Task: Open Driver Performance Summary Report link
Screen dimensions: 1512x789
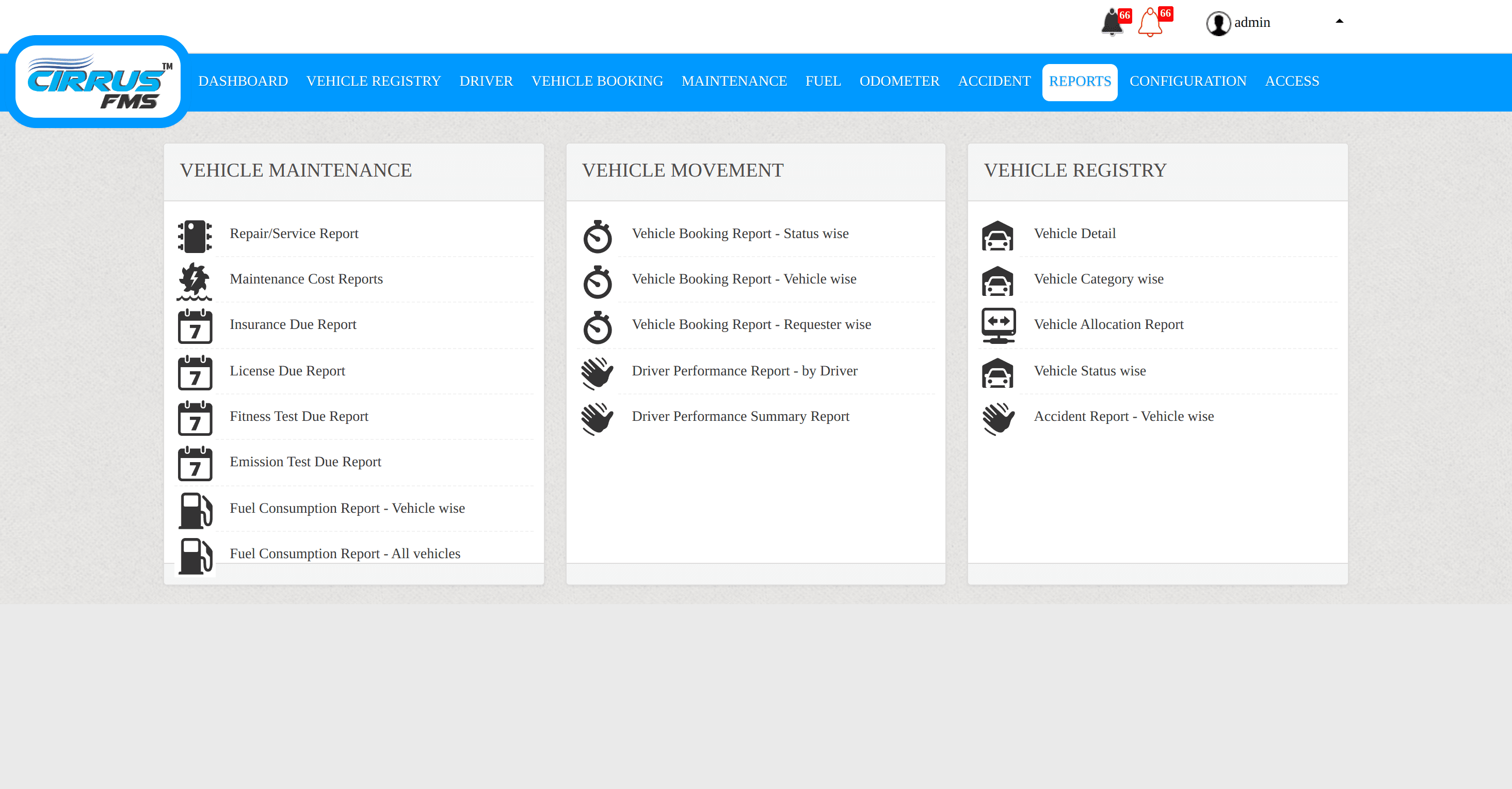Action: pyautogui.click(x=740, y=416)
